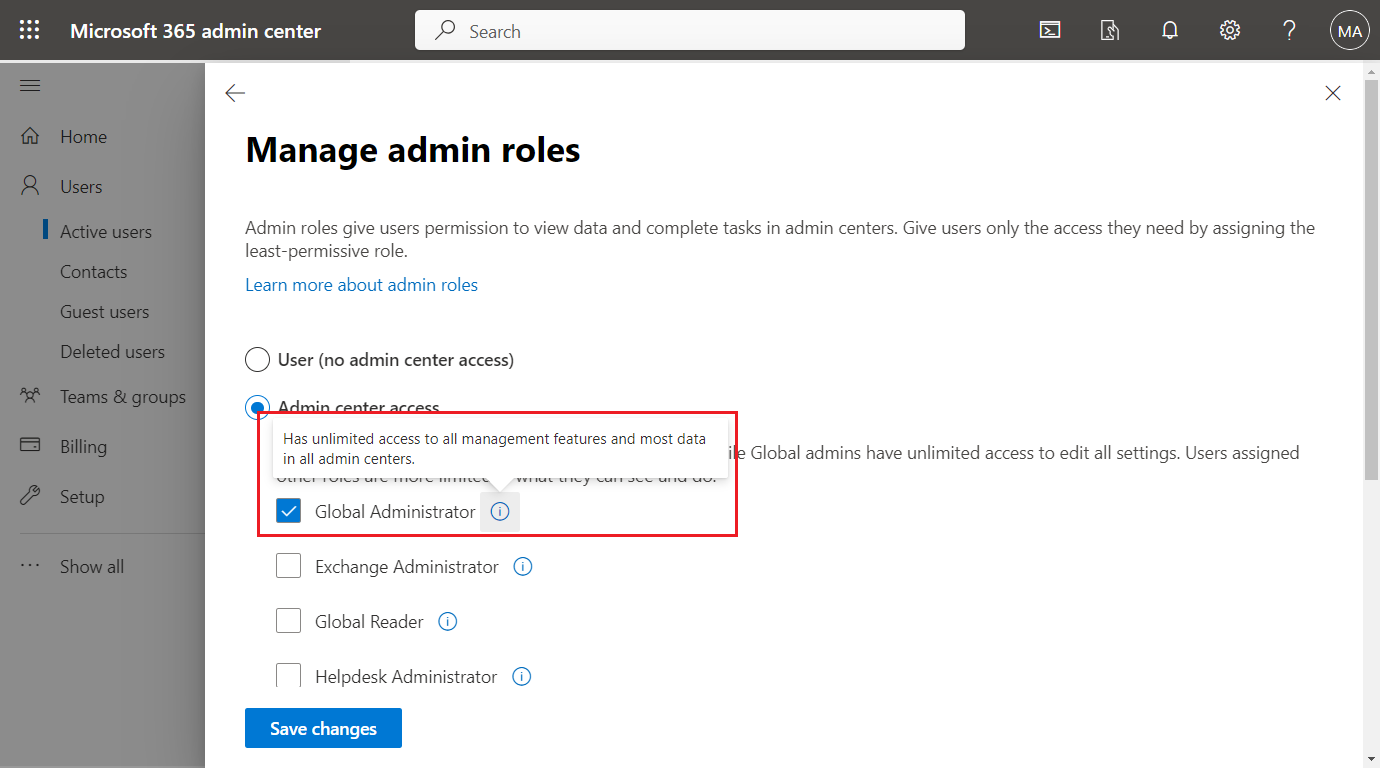
Task: Open the Settings gear in the top bar
Action: coord(1229,30)
